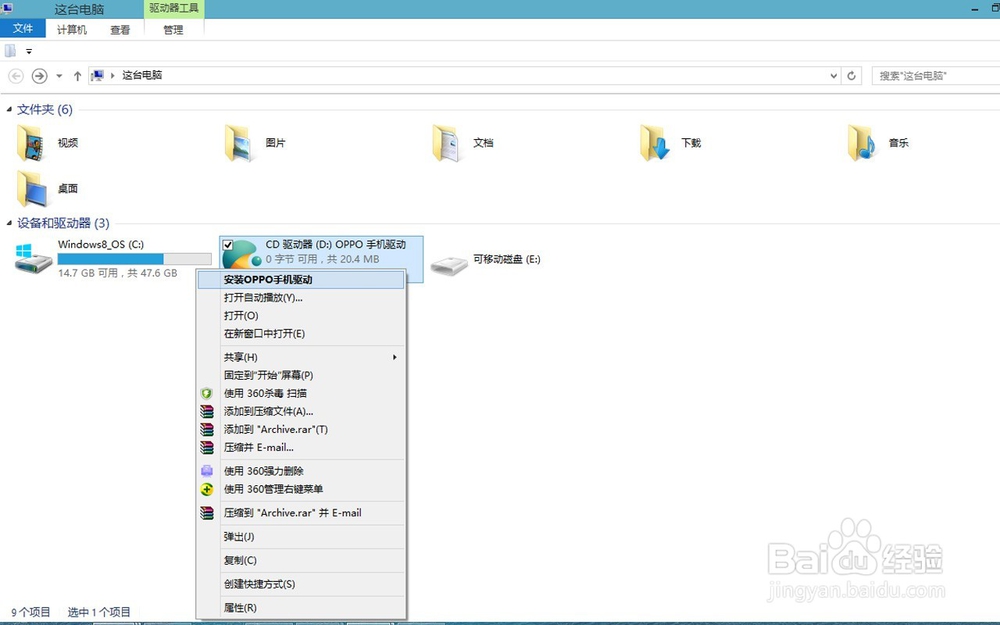This screenshot has height=625, width=1000.
Task: Choose 添加到 "Archive.rar"(T) menu entry
Action: pyautogui.click(x=301, y=429)
